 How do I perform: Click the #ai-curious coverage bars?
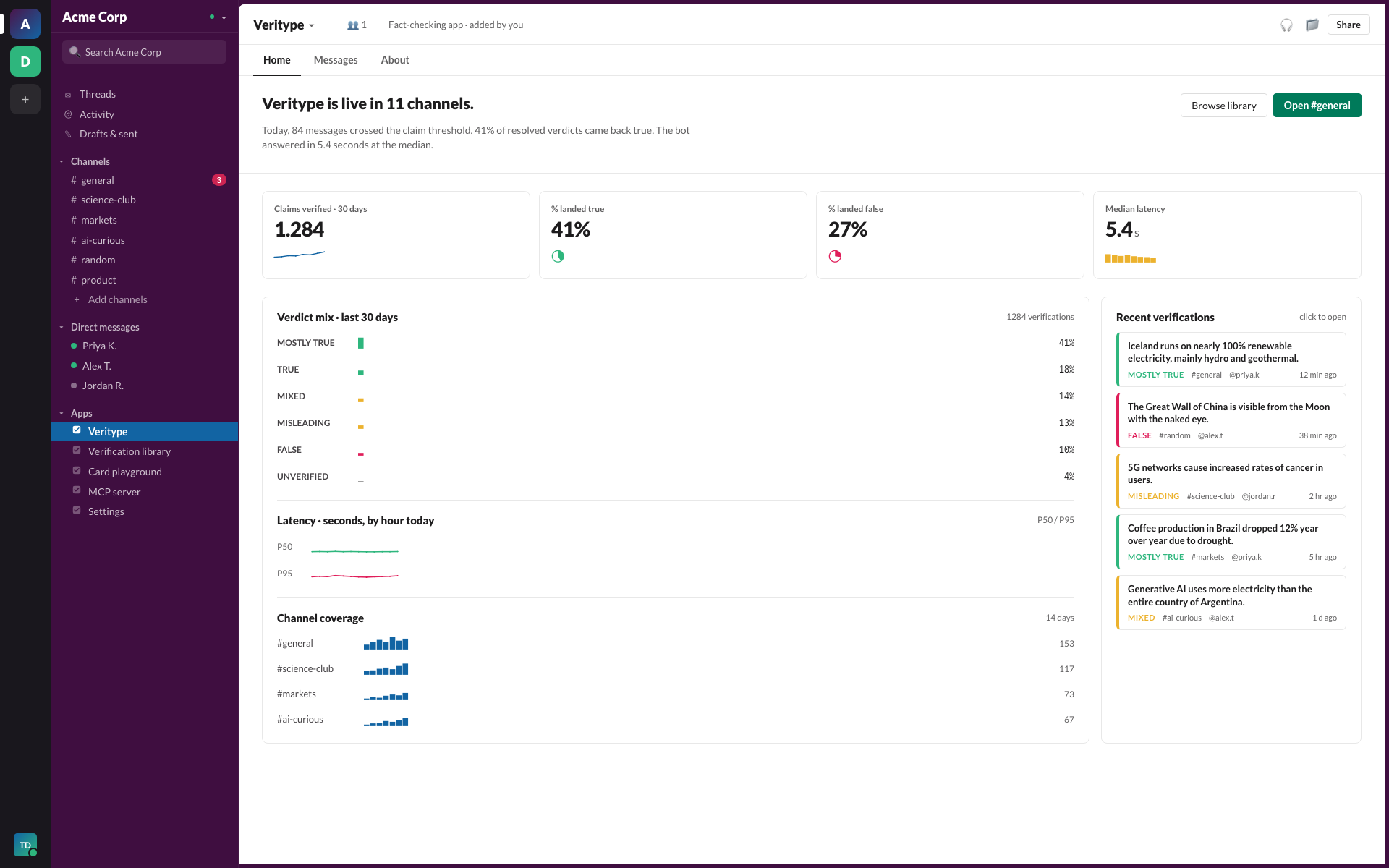coord(386,721)
